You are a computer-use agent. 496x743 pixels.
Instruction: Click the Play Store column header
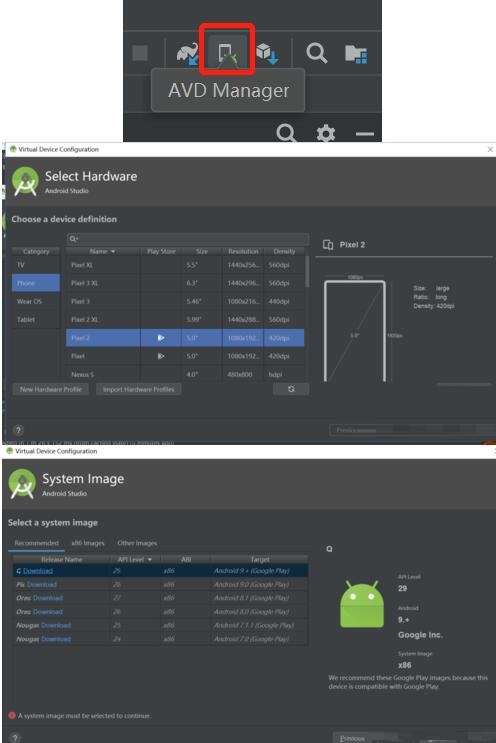pyautogui.click(x=161, y=251)
